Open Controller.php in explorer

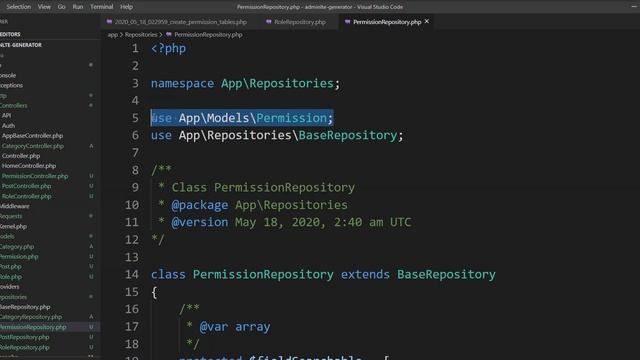click(21, 156)
